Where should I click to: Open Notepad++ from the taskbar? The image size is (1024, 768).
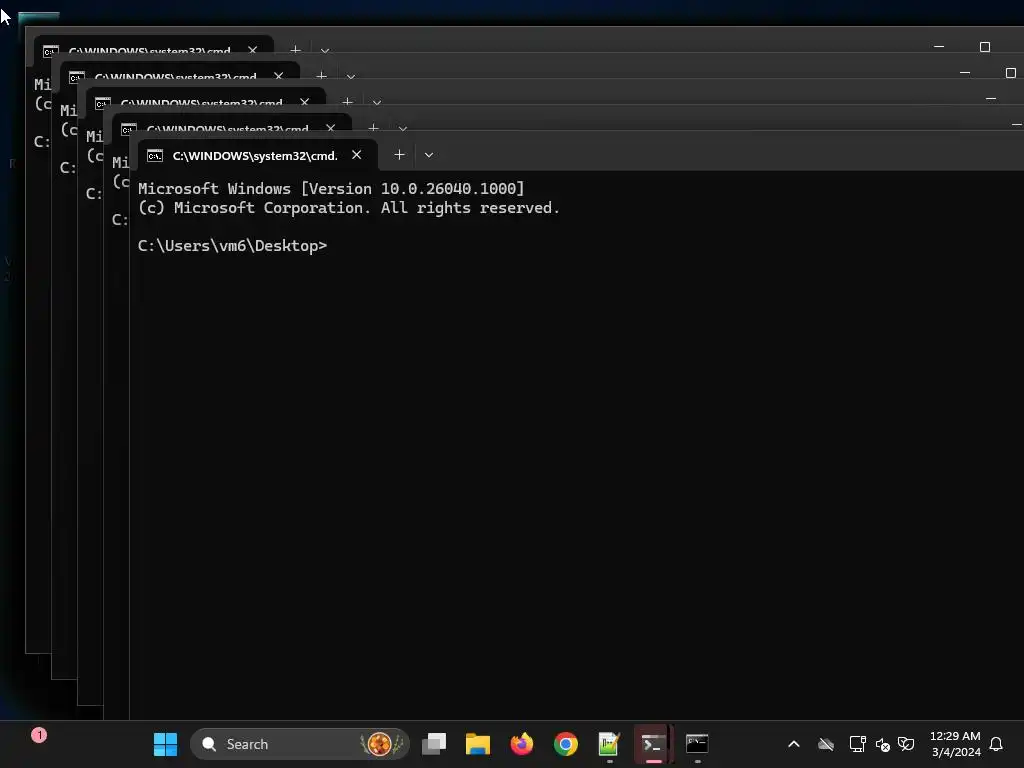click(609, 744)
